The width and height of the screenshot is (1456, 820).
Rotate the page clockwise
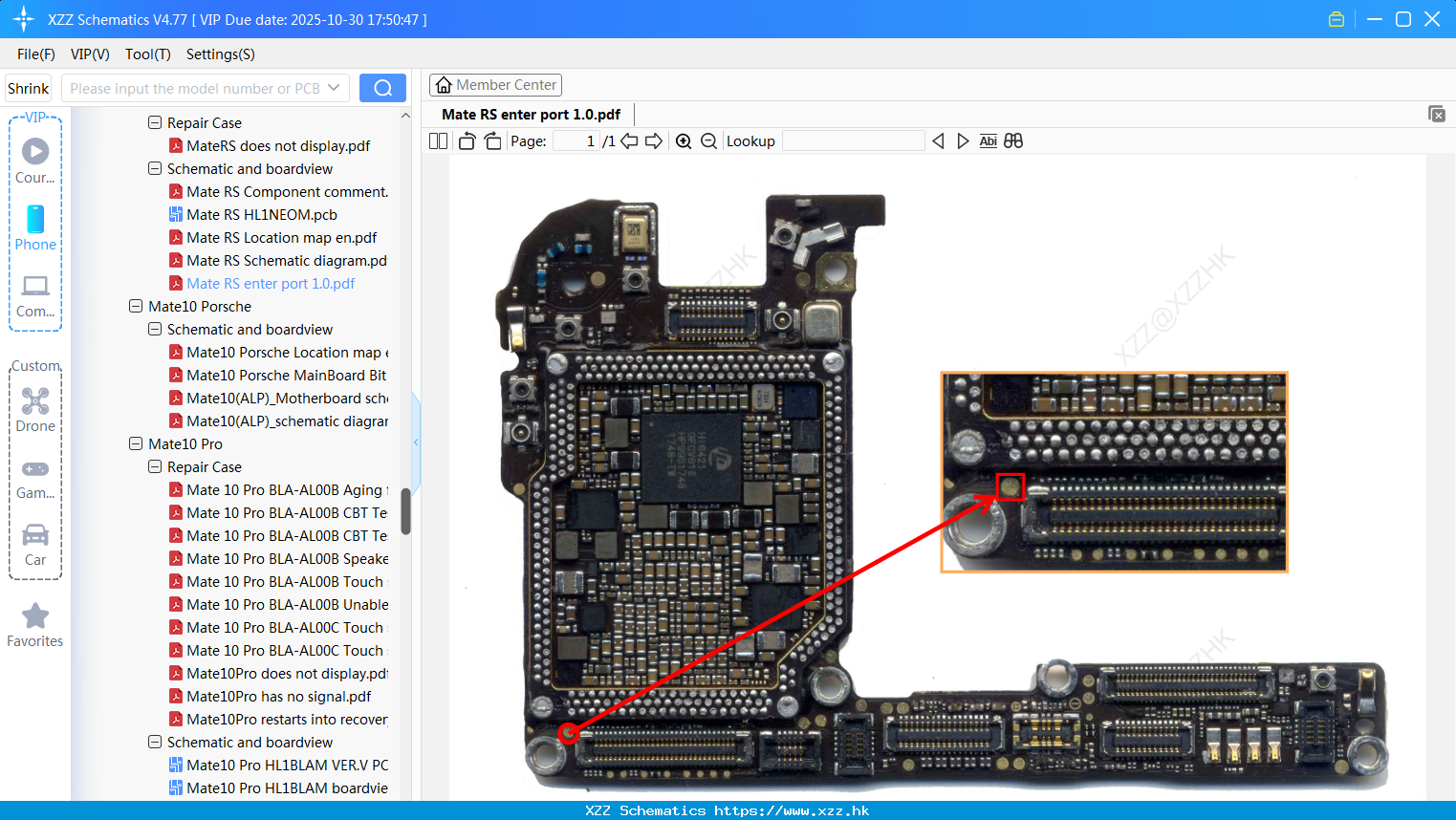pyautogui.click(x=492, y=141)
